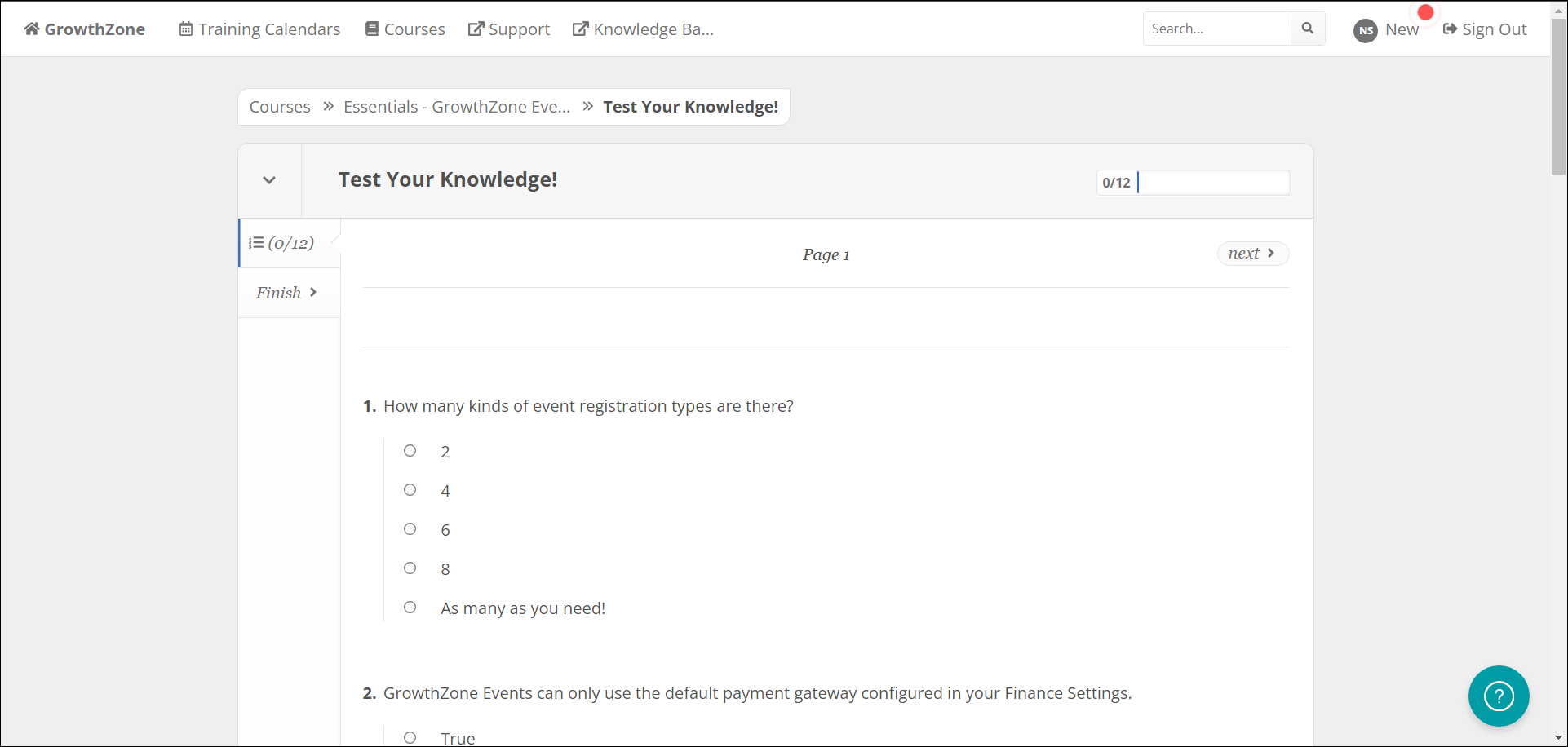Click the red notification dot
Image resolution: width=1568 pixels, height=747 pixels.
1425,12
